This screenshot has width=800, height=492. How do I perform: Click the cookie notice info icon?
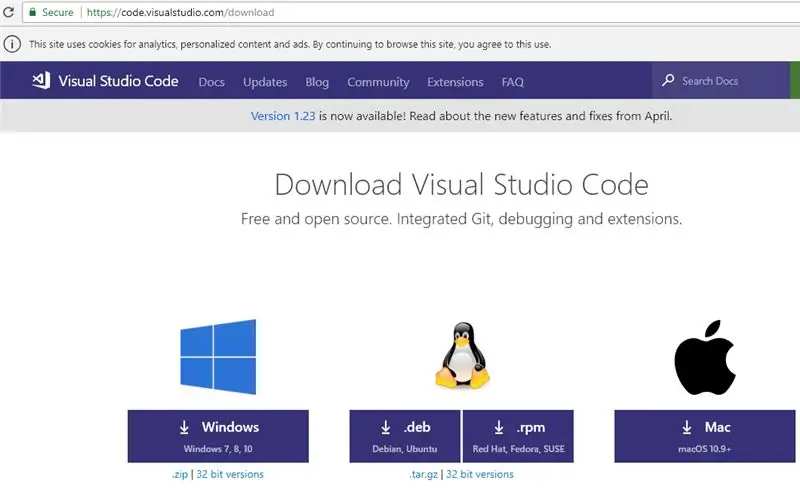12,44
